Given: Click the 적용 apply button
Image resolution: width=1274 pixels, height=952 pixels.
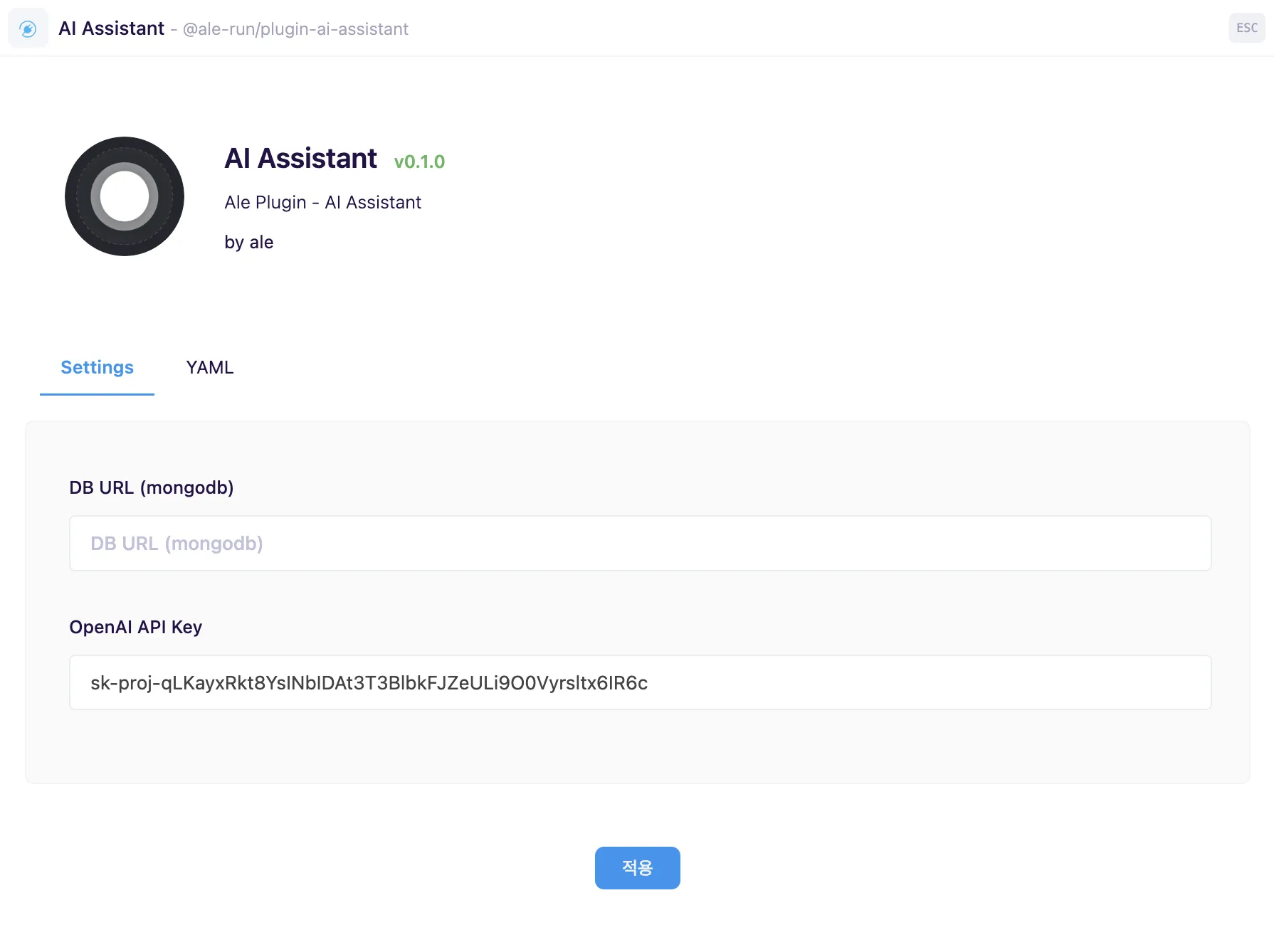Looking at the screenshot, I should 637,868.
